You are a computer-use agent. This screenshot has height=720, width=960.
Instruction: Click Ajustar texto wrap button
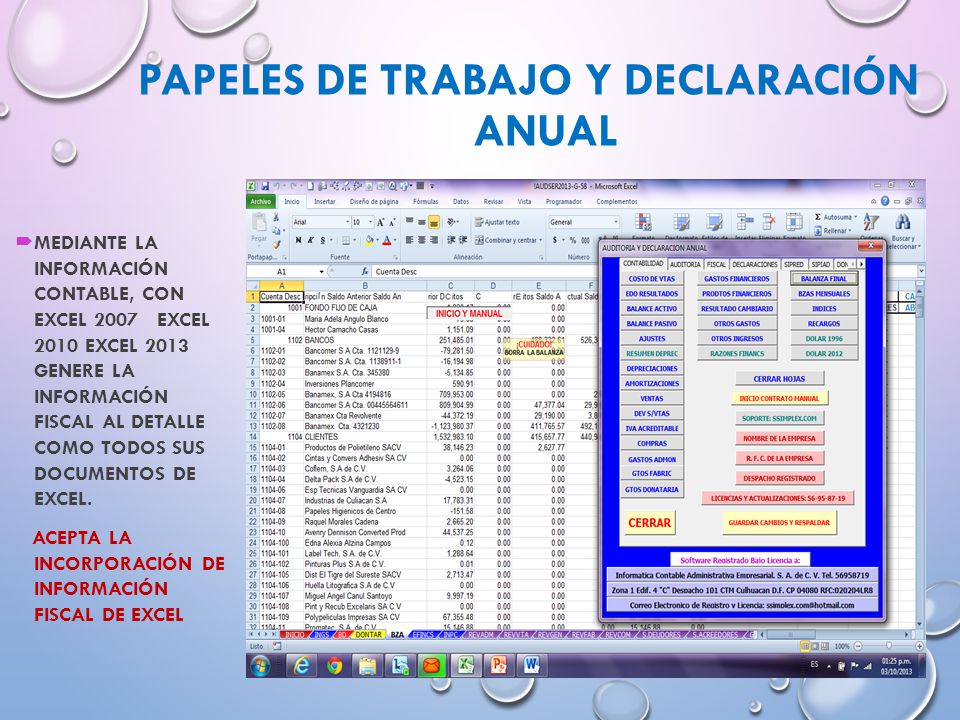497,222
